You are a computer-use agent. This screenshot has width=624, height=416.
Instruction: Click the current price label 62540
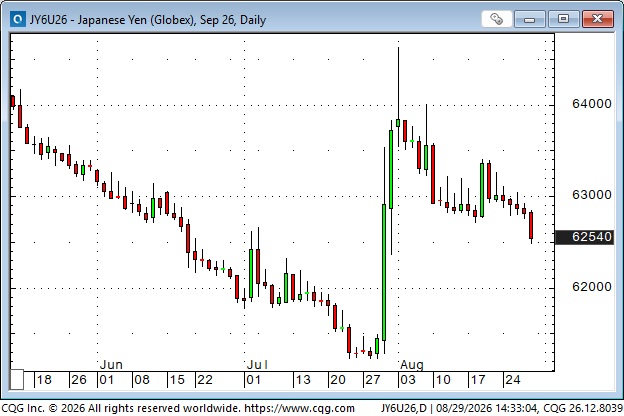coord(584,237)
